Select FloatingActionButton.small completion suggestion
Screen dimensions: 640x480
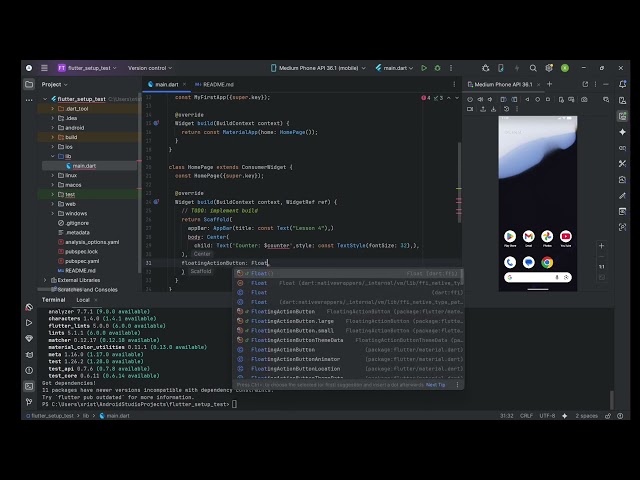coord(349,331)
